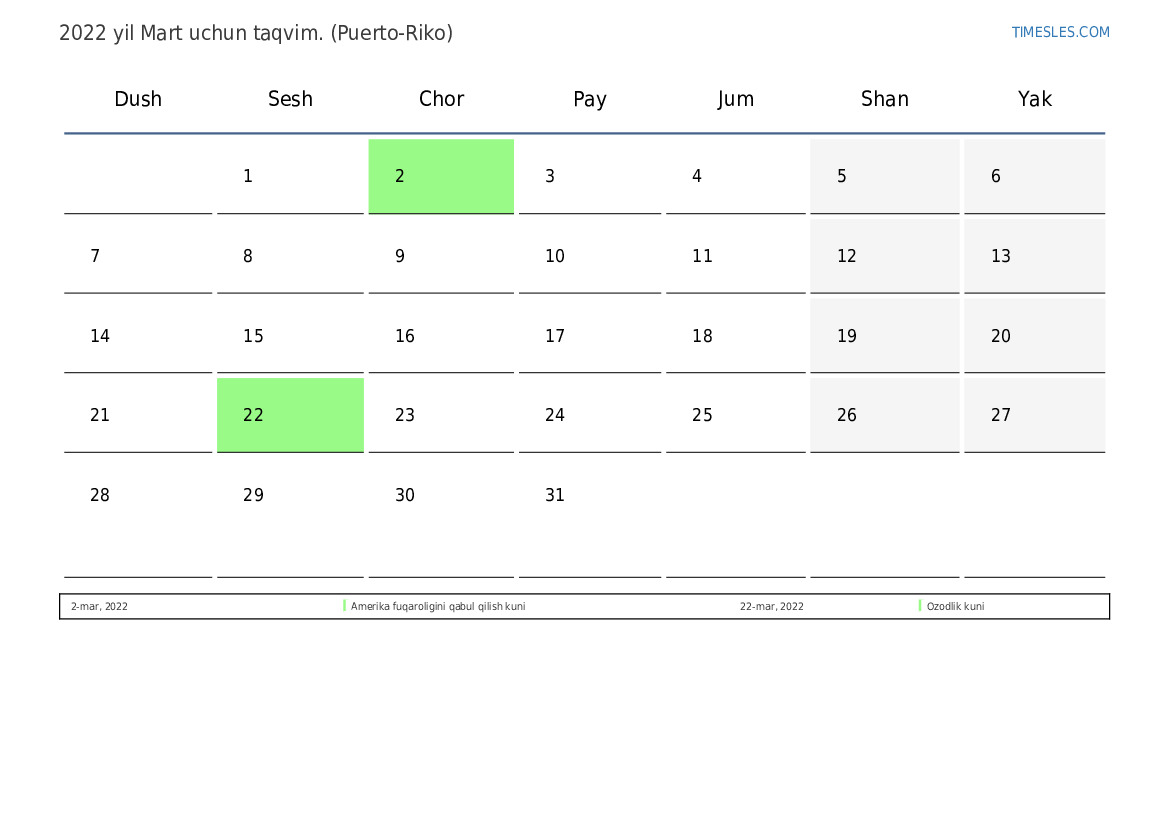Click the Chor weekday header

(x=441, y=99)
